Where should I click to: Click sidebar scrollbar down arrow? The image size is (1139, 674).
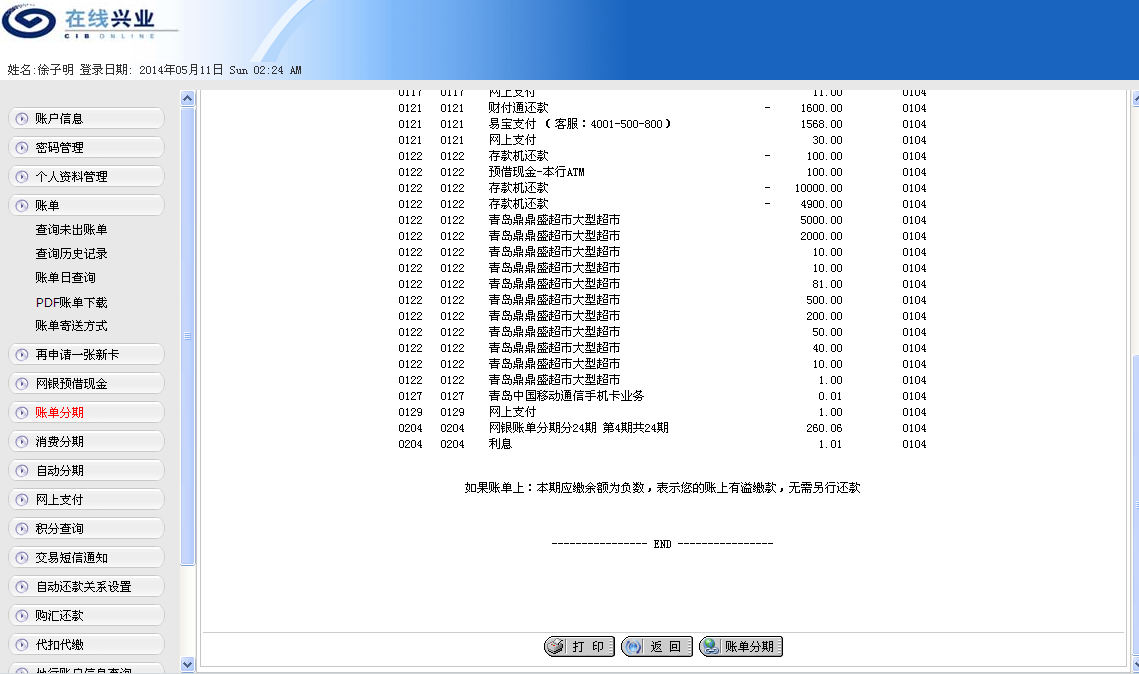coord(187,665)
